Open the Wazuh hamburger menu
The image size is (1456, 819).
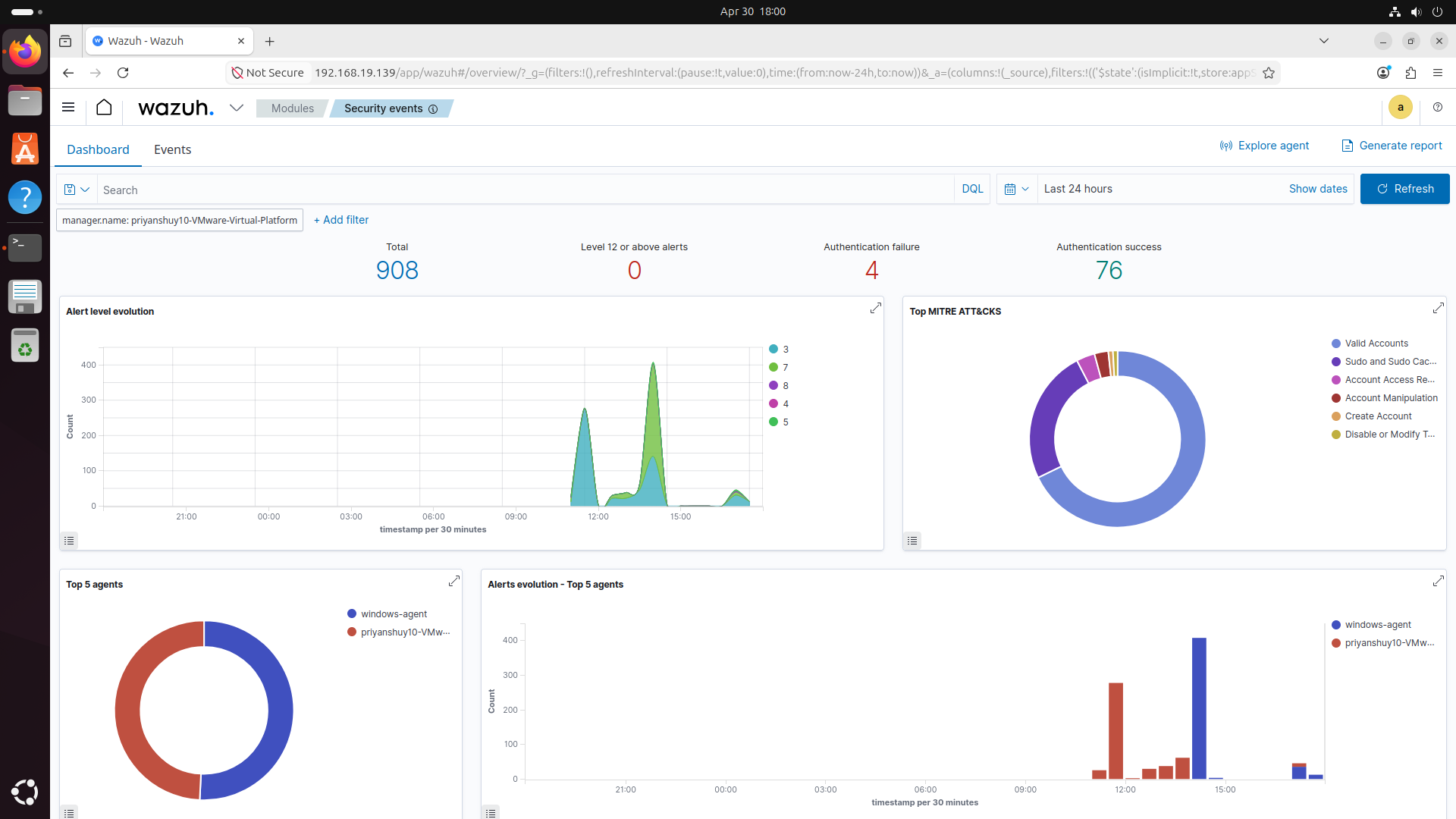click(68, 108)
